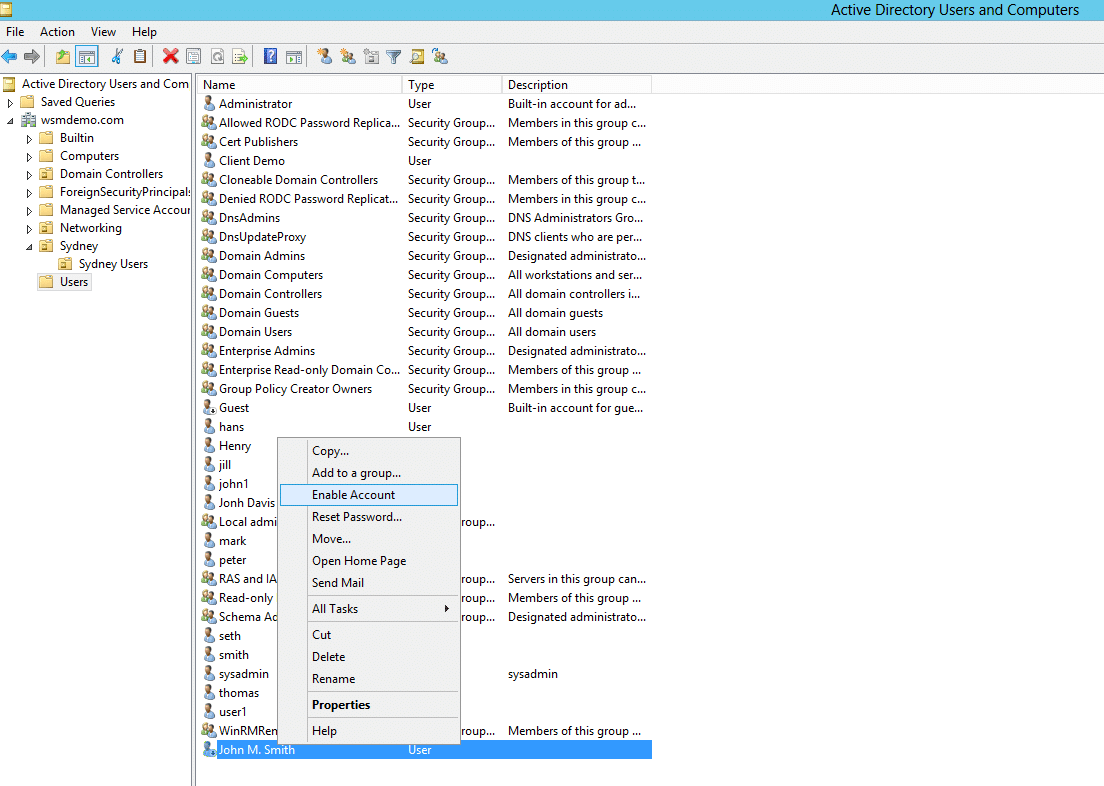
Task: Click Add to group toolbar icon
Action: click(x=440, y=56)
